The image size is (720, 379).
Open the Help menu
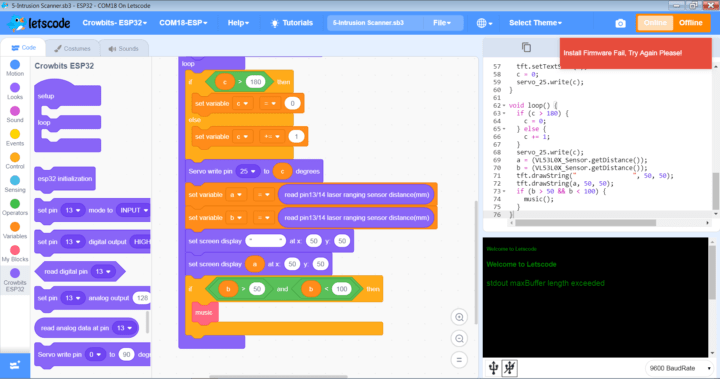(238, 23)
